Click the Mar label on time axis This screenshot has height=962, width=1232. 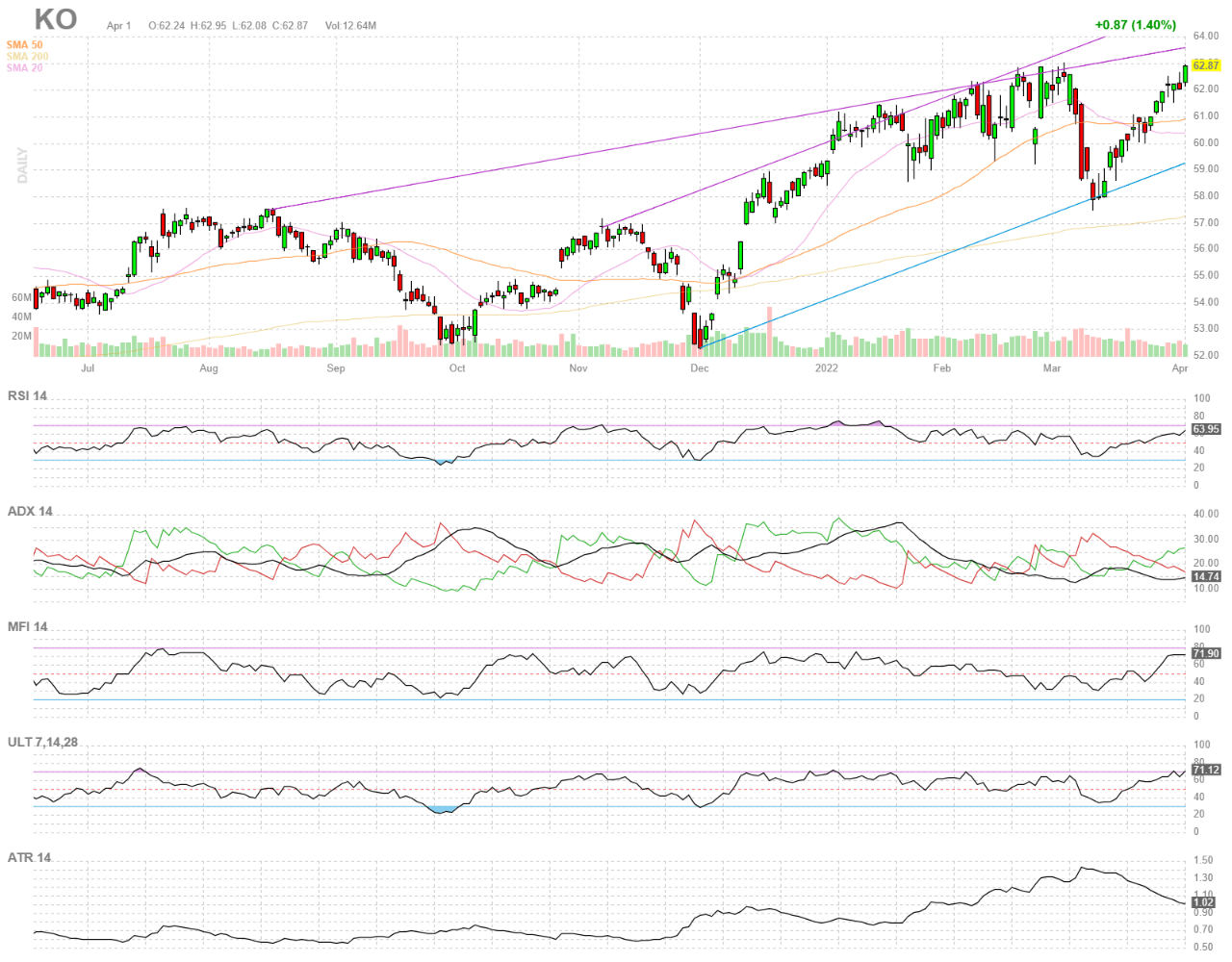1052,368
